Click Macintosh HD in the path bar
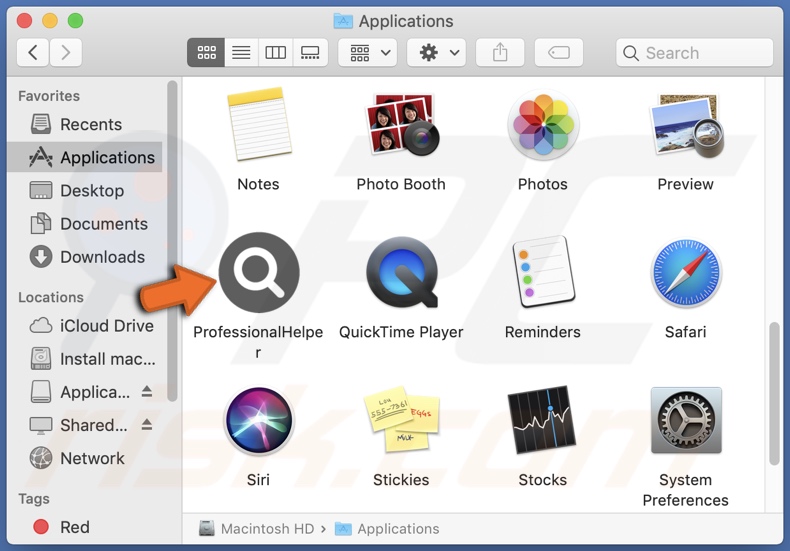Screen dimensions: 790x551 click(256, 529)
